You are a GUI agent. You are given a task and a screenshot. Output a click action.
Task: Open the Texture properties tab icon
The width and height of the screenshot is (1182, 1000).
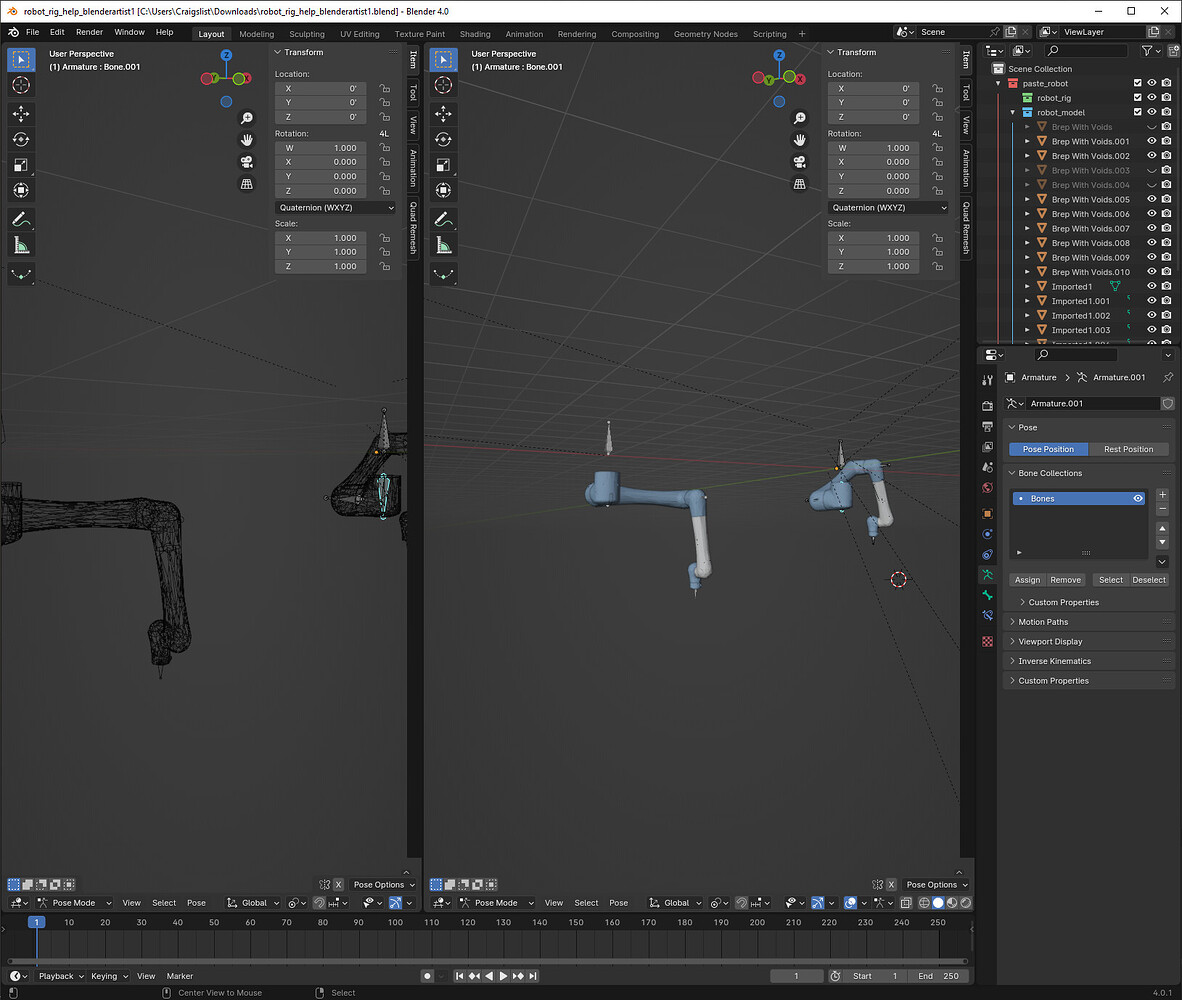click(x=988, y=641)
